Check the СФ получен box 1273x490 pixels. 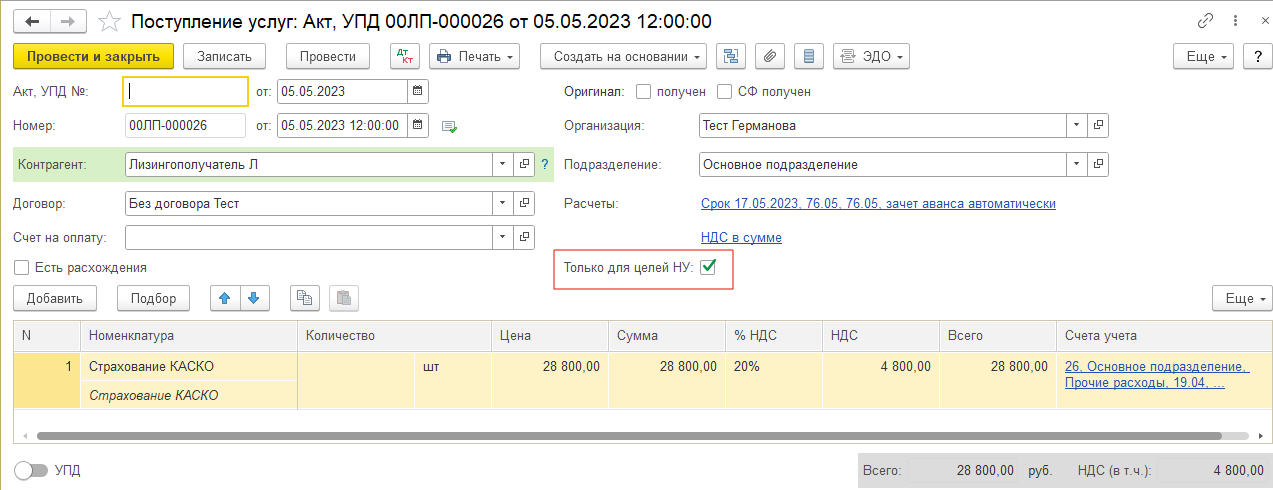tap(725, 91)
